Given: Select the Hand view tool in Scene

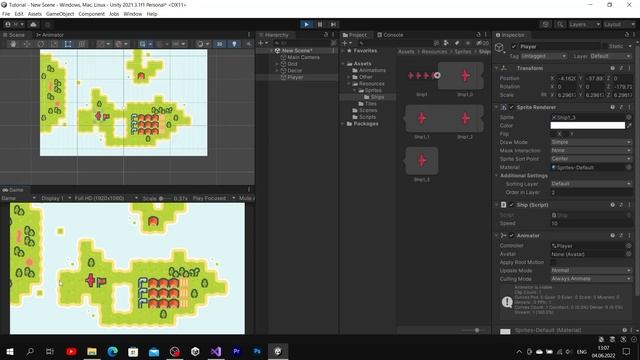Looking at the screenshot, I should tap(13, 44).
